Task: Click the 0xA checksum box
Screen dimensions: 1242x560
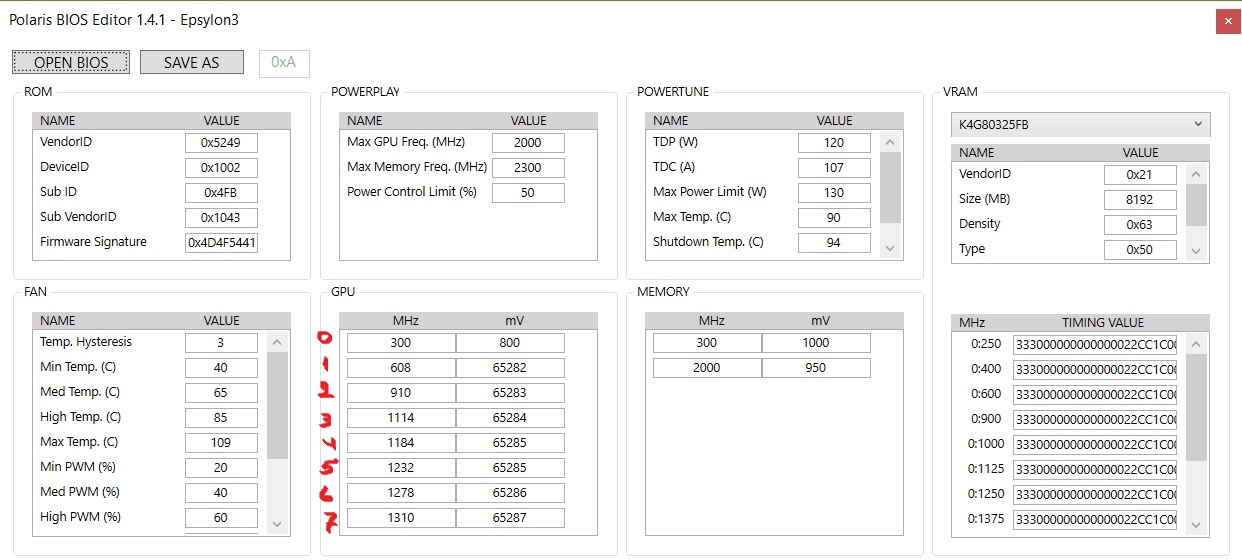Action: point(284,62)
